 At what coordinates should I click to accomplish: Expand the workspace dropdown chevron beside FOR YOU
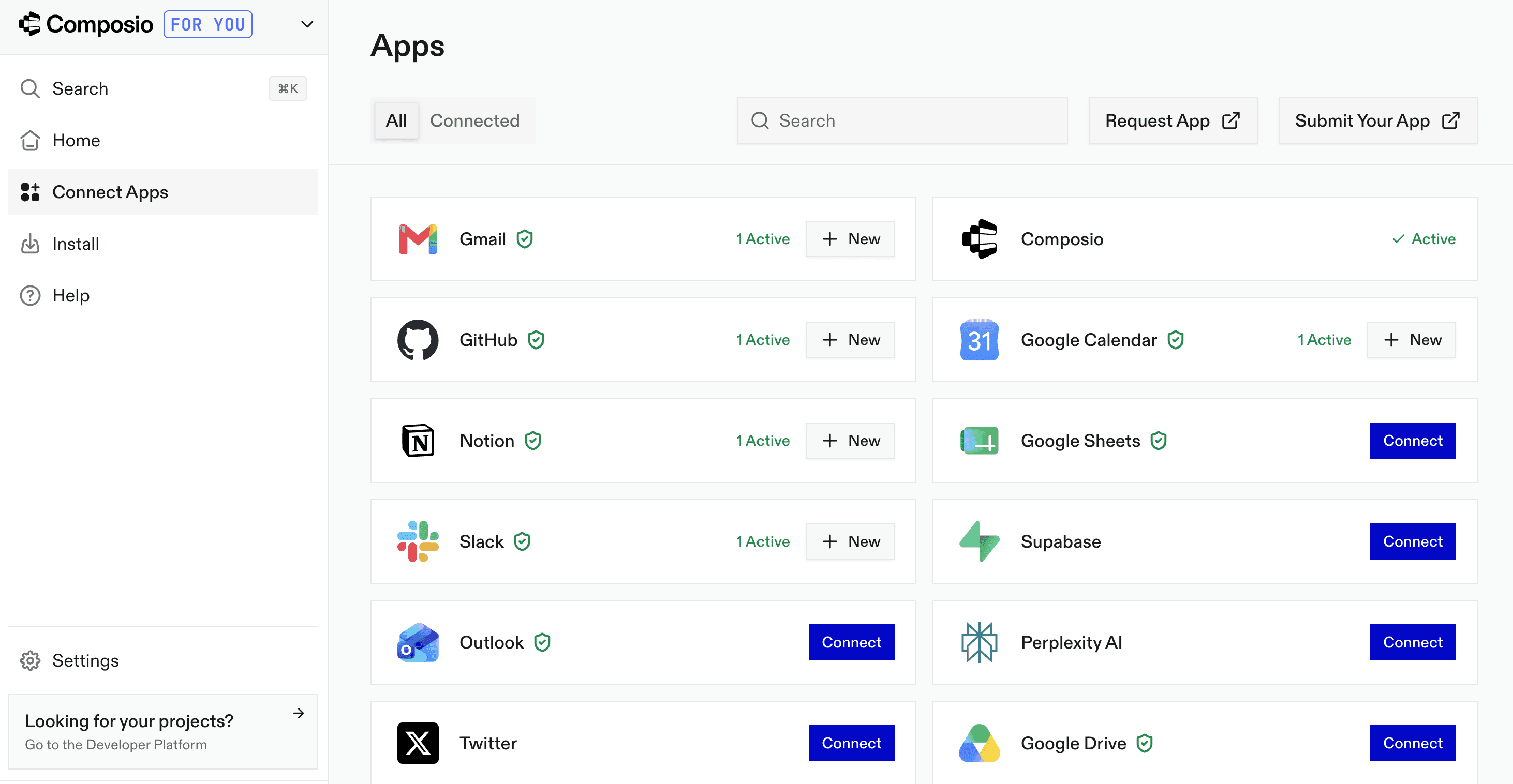click(x=307, y=25)
